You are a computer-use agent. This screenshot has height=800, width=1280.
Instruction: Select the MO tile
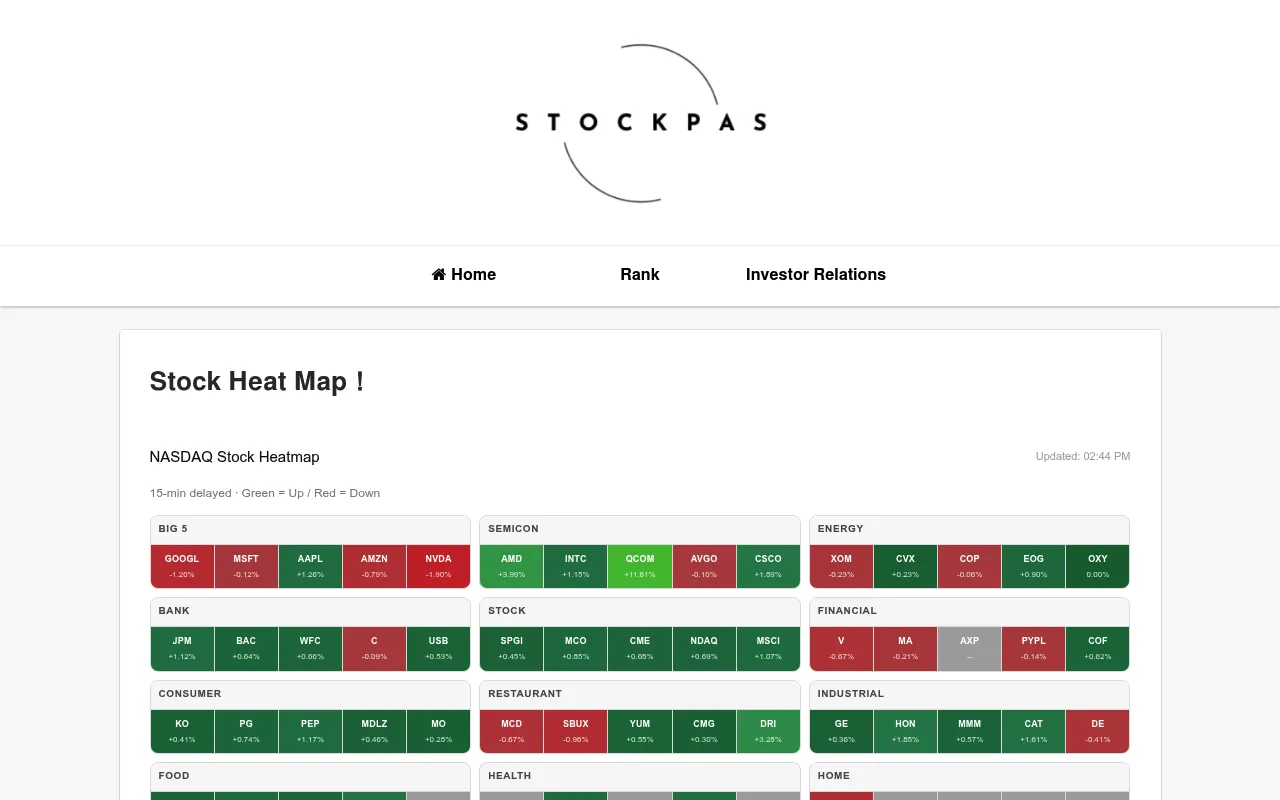click(438, 731)
